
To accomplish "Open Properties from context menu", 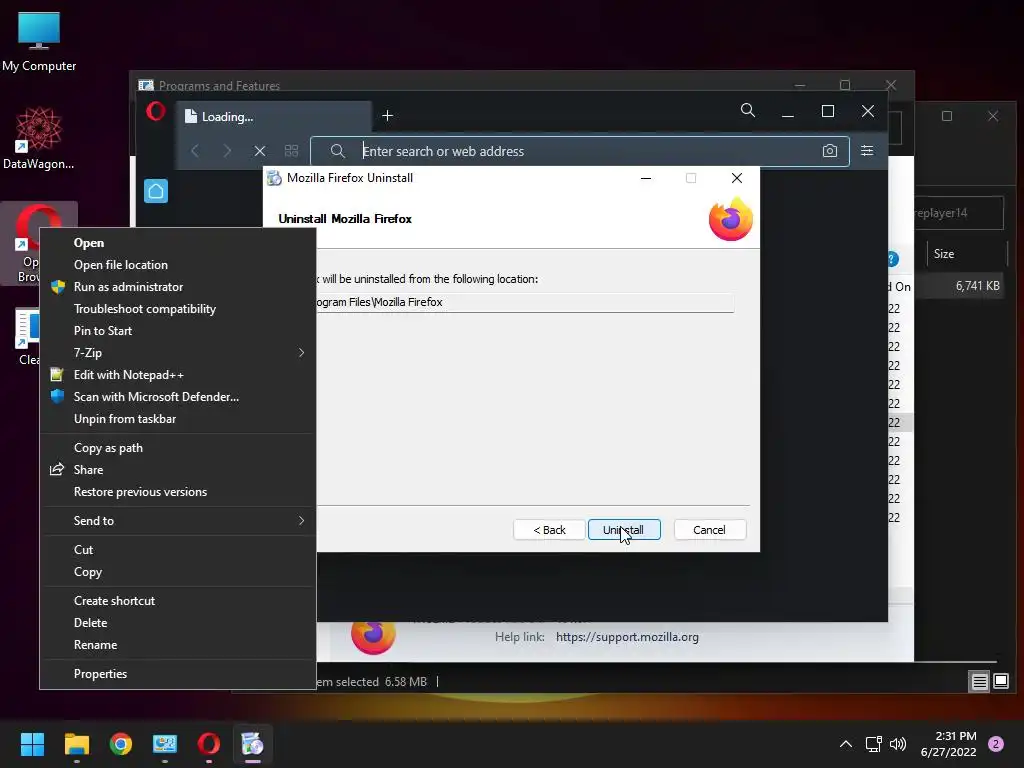I will point(178,673).
